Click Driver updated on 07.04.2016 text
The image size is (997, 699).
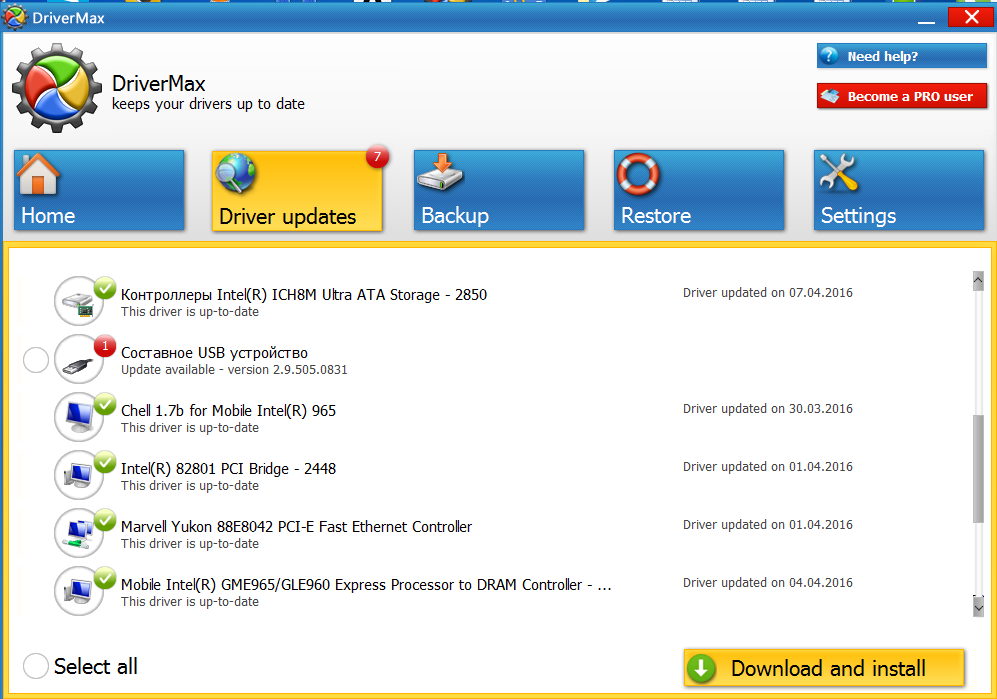coord(767,293)
